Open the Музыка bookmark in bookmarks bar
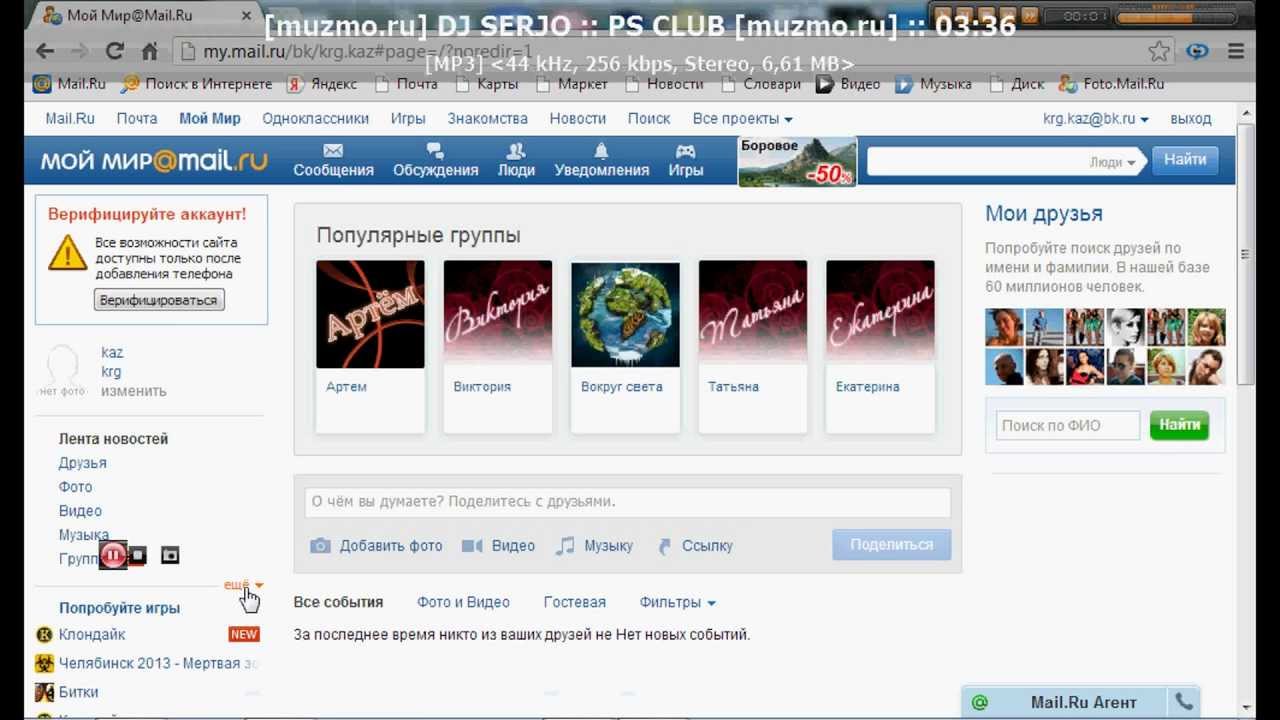The width and height of the screenshot is (1280, 720). pos(933,84)
